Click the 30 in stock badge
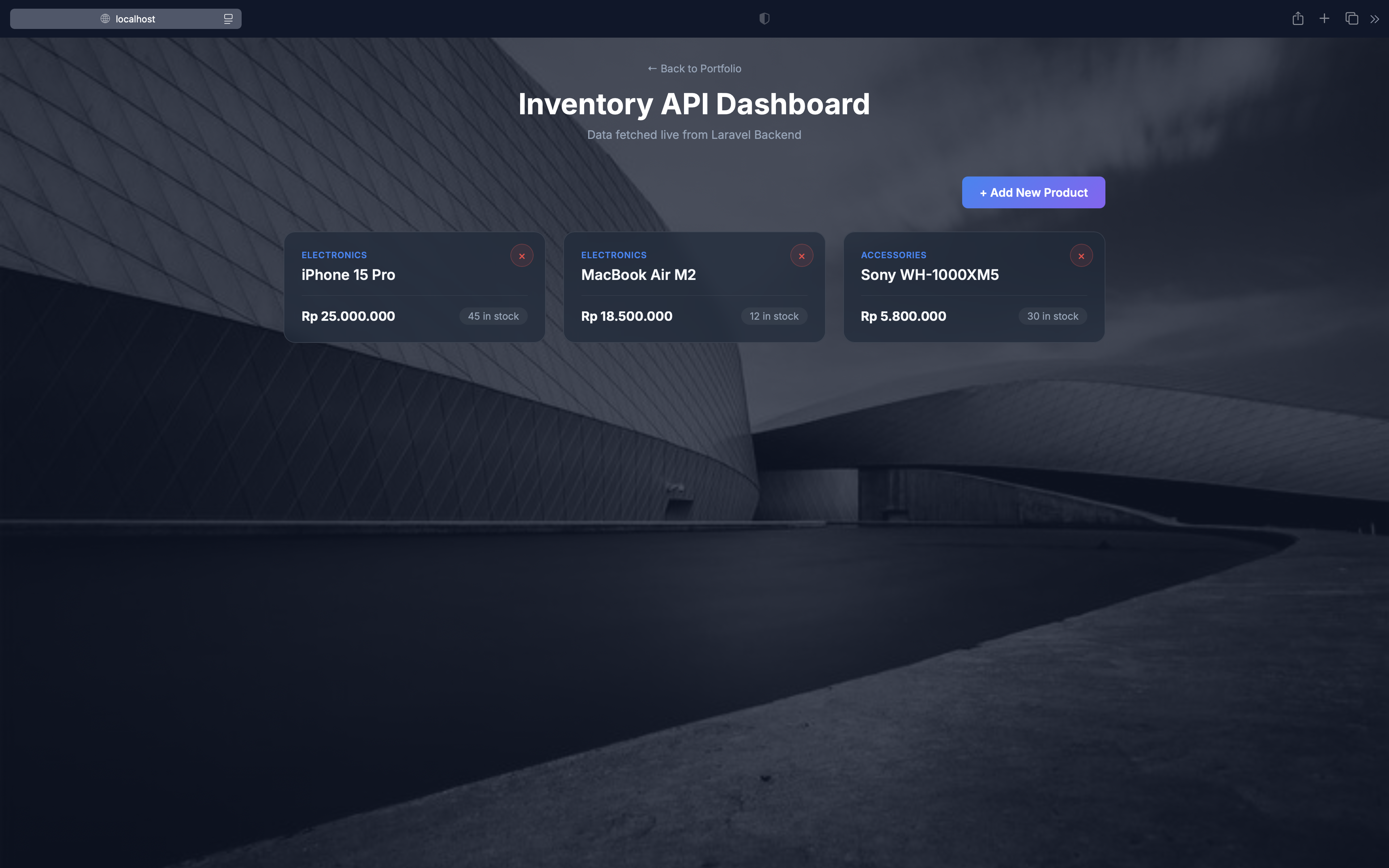 [1053, 316]
